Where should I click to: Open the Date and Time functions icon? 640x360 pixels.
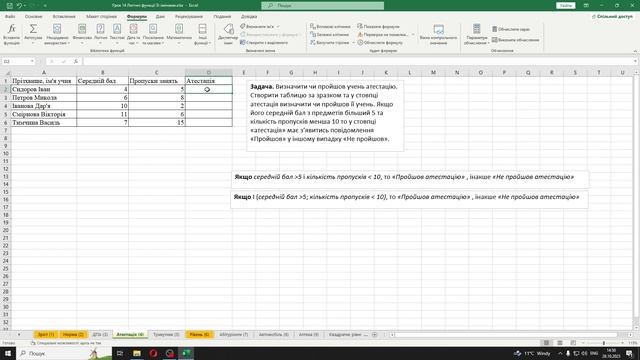tap(133, 29)
